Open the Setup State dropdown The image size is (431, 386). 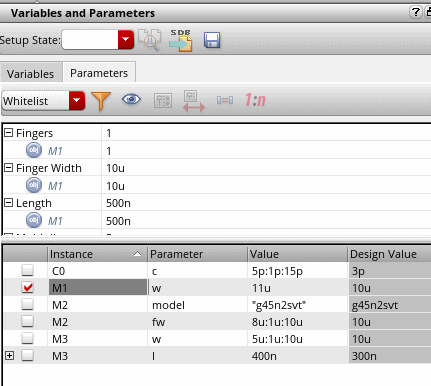point(126,40)
